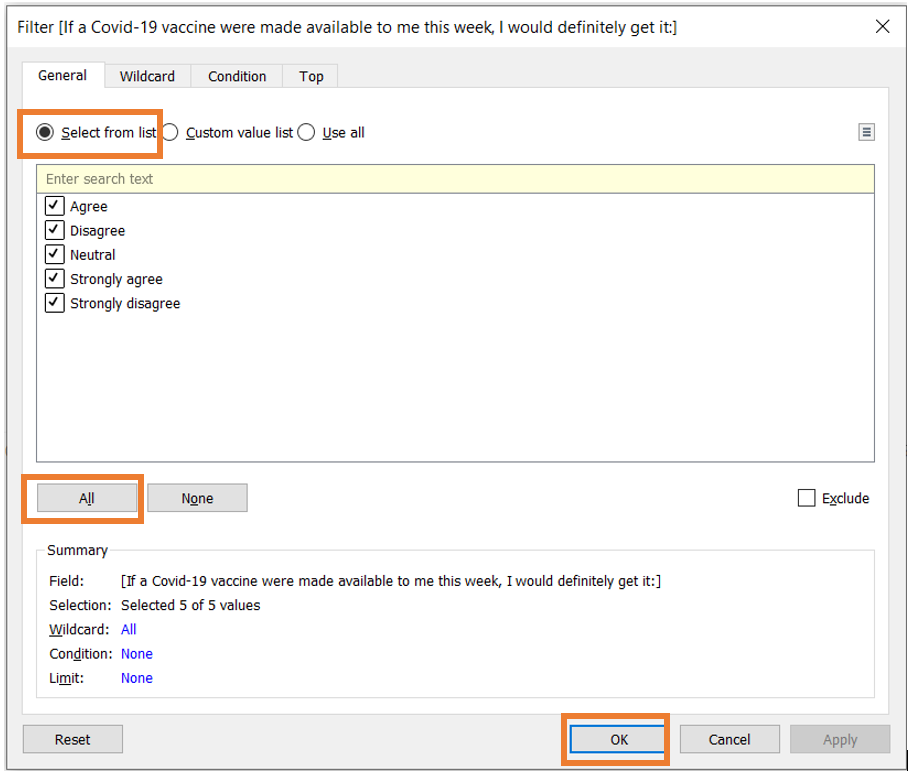Screen dimensions: 911x773
Task: Toggle the Neutral checkbox
Action: coord(55,255)
